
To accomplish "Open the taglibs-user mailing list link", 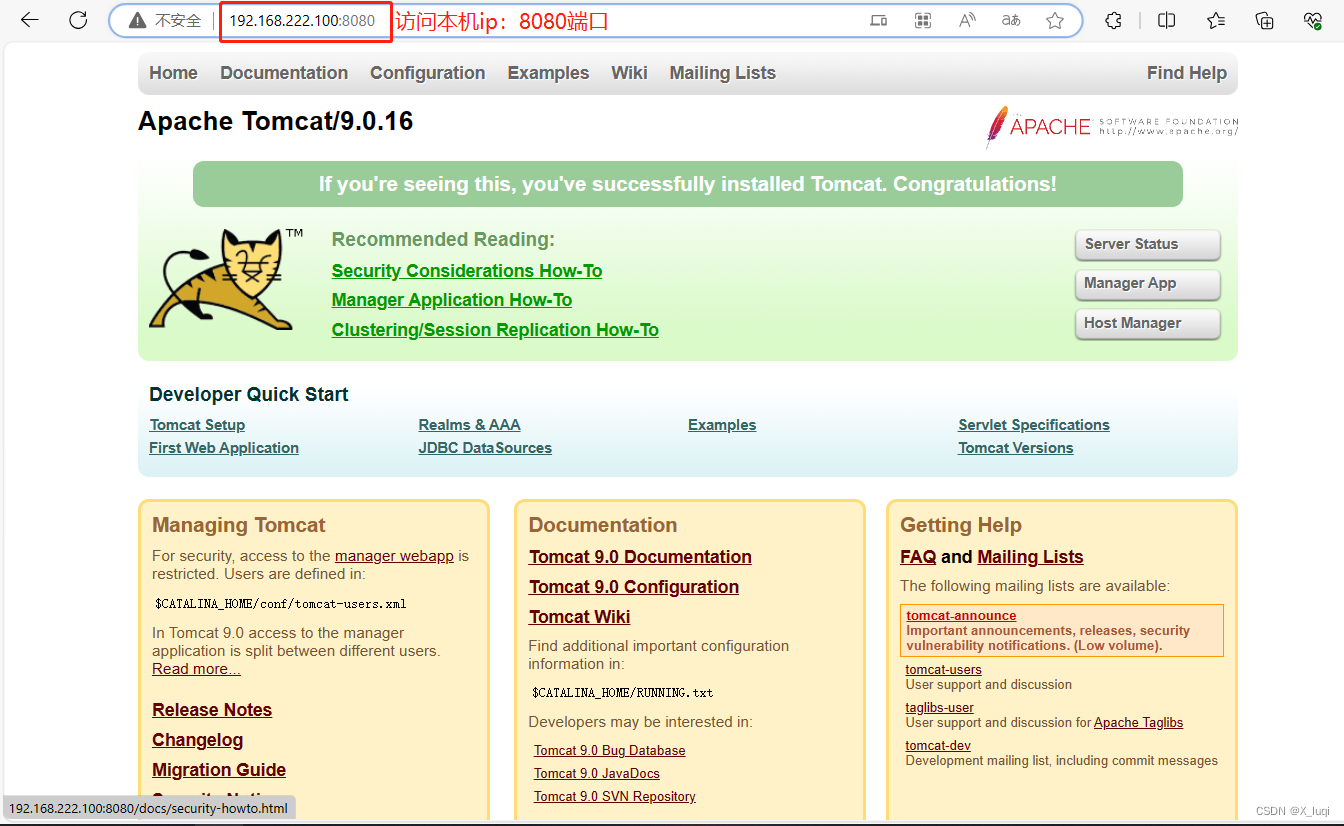I will pyautogui.click(x=940, y=708).
